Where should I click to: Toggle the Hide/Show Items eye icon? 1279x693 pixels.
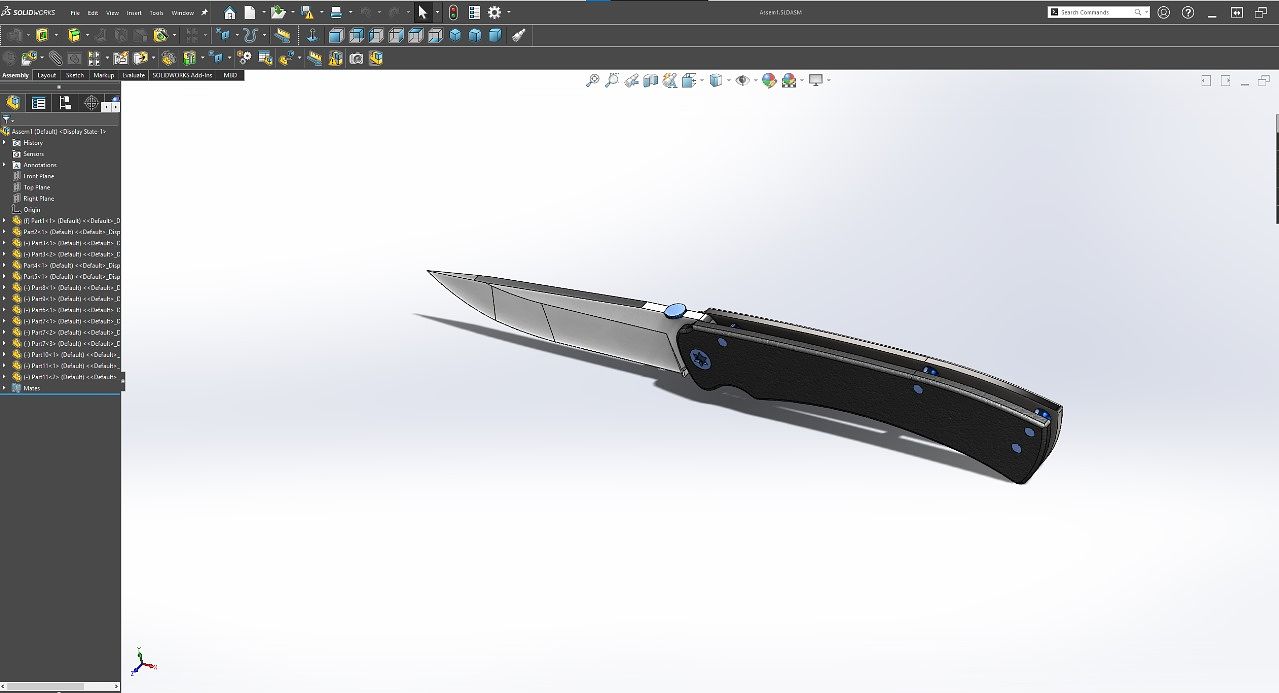click(x=741, y=80)
